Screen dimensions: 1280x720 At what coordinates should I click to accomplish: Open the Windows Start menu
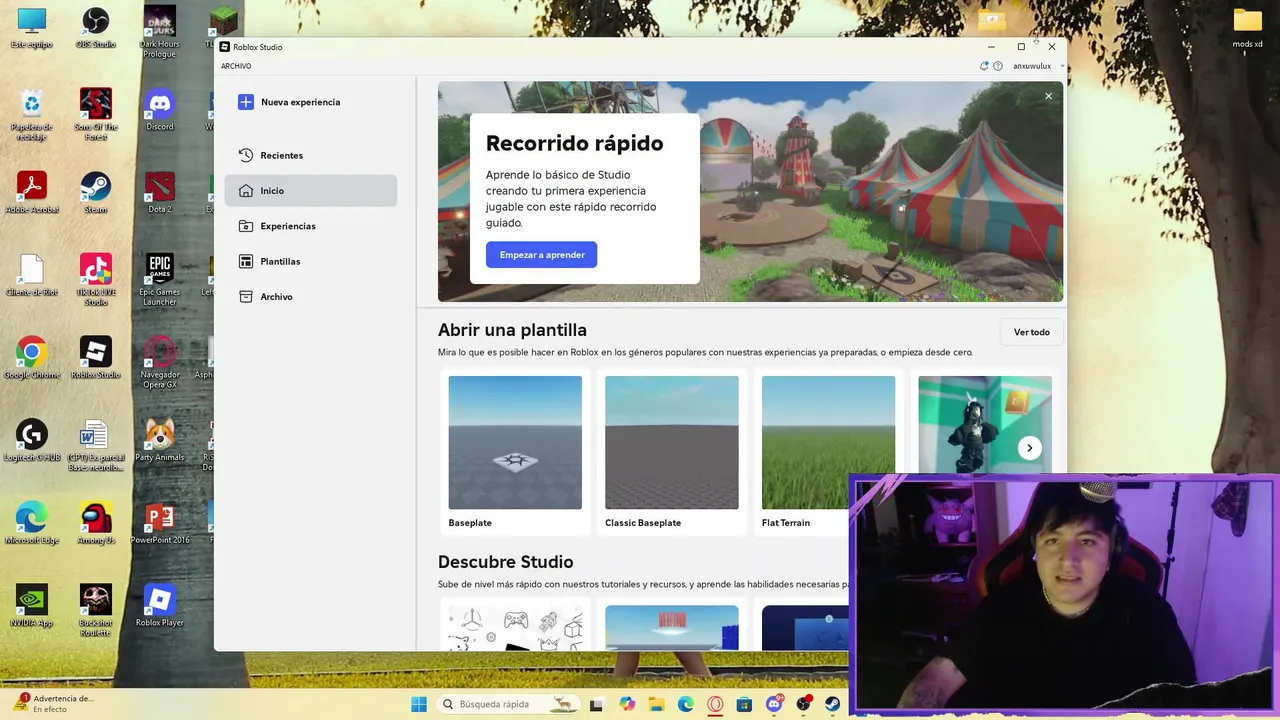(x=419, y=704)
